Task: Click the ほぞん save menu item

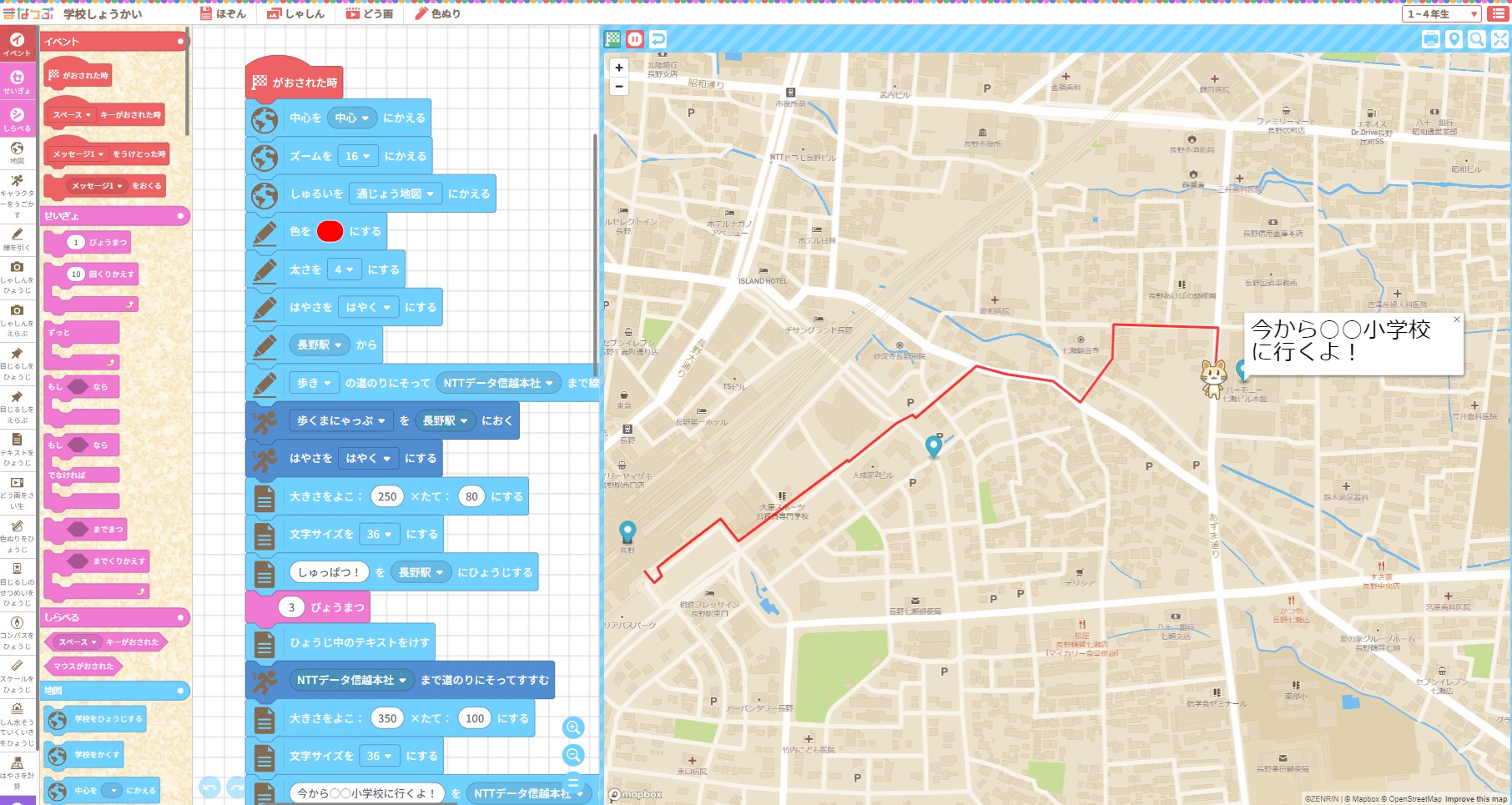Action: point(223,13)
